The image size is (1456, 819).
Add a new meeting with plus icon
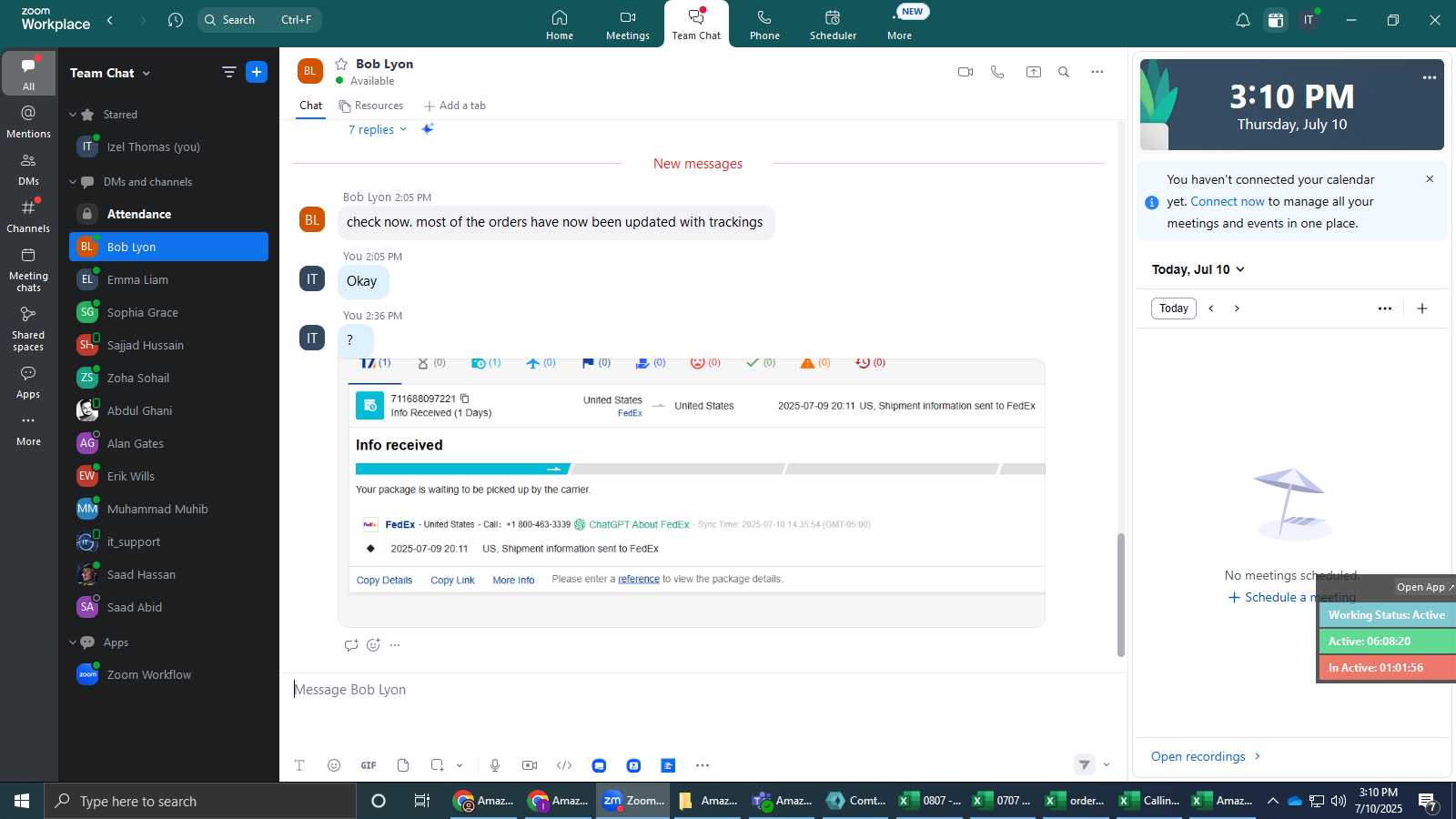[1422, 308]
